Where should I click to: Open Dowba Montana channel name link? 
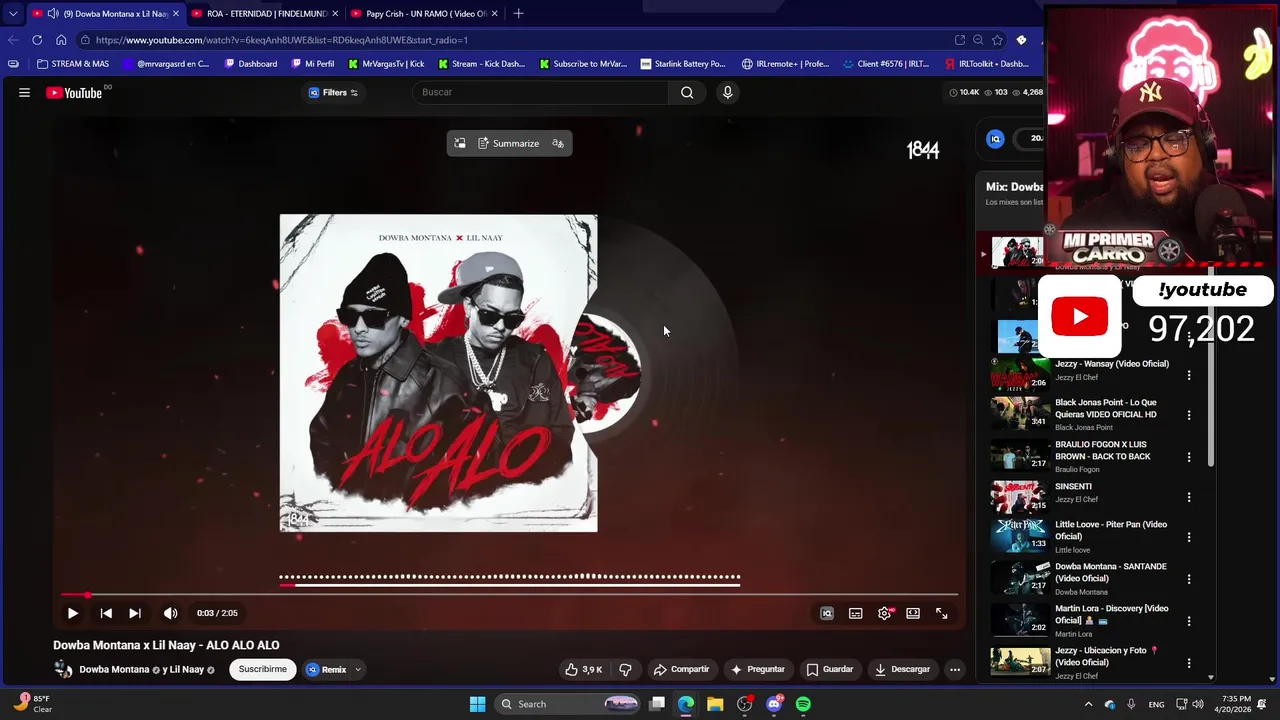[114, 669]
